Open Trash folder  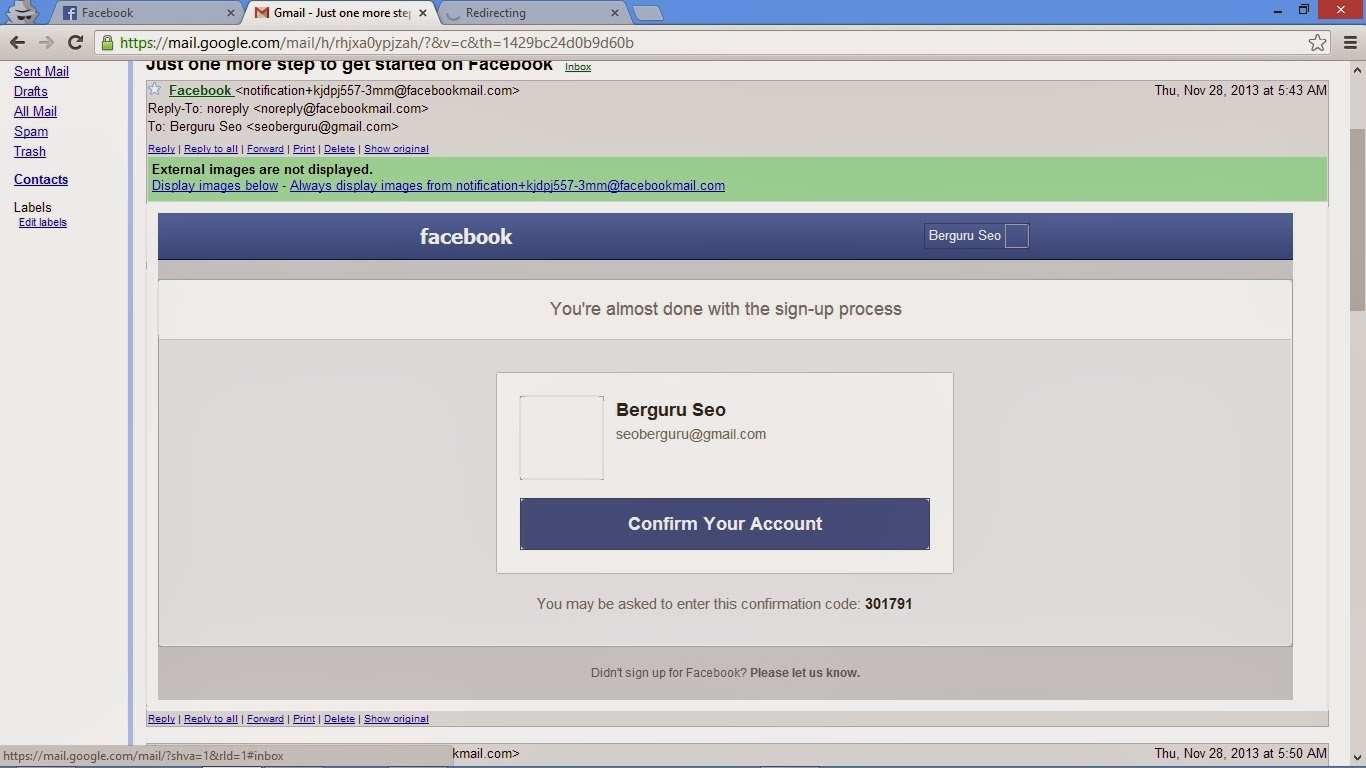(x=29, y=151)
